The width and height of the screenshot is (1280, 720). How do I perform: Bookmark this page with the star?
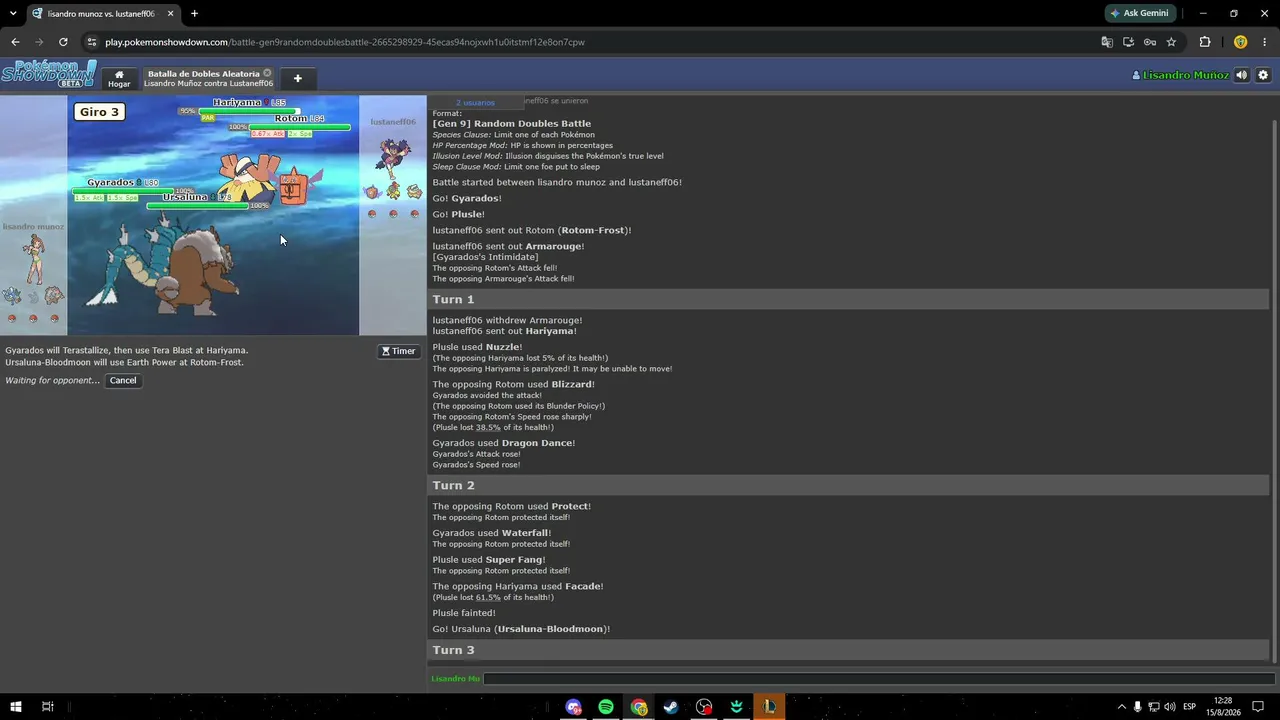click(1171, 42)
